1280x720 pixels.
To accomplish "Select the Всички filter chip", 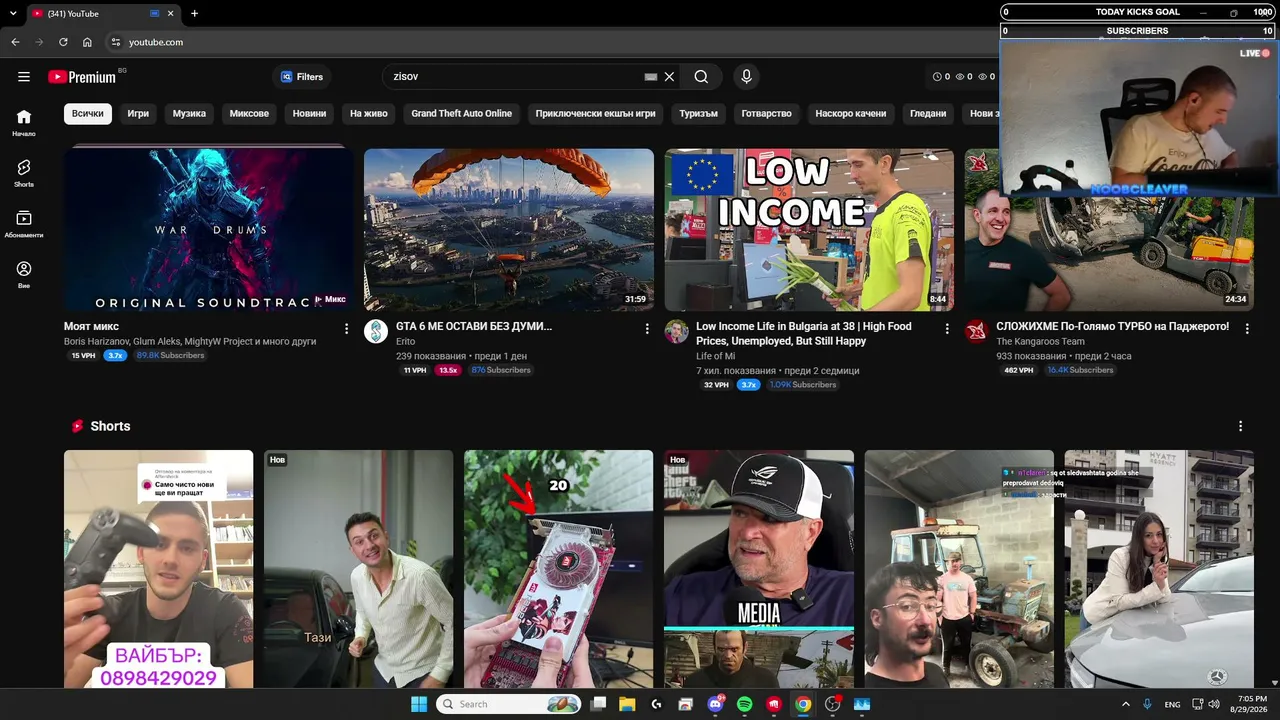I will (88, 114).
